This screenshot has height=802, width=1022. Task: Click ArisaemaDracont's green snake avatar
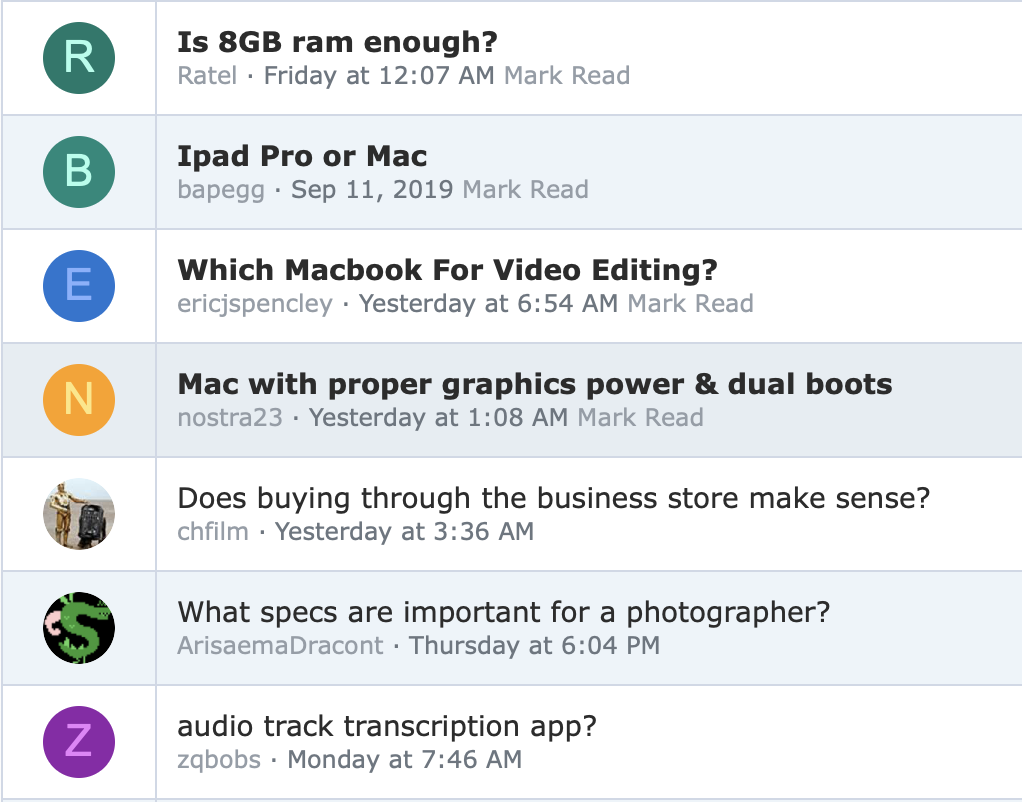pos(79,628)
